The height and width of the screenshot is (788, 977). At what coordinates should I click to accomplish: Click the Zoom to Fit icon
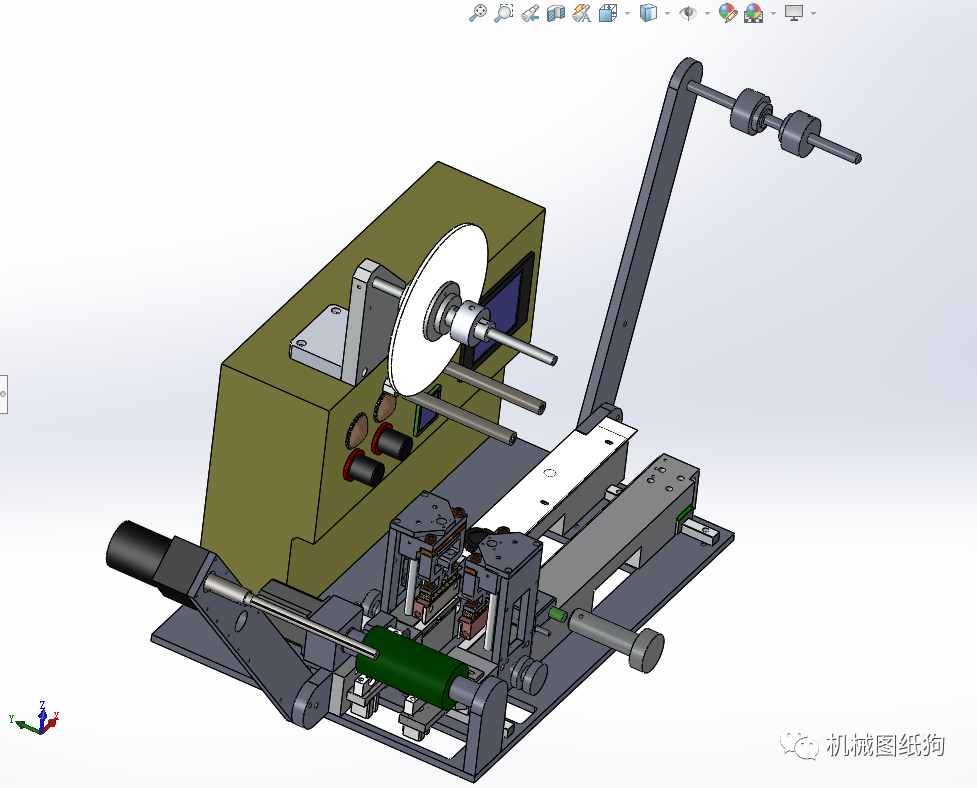tap(477, 13)
